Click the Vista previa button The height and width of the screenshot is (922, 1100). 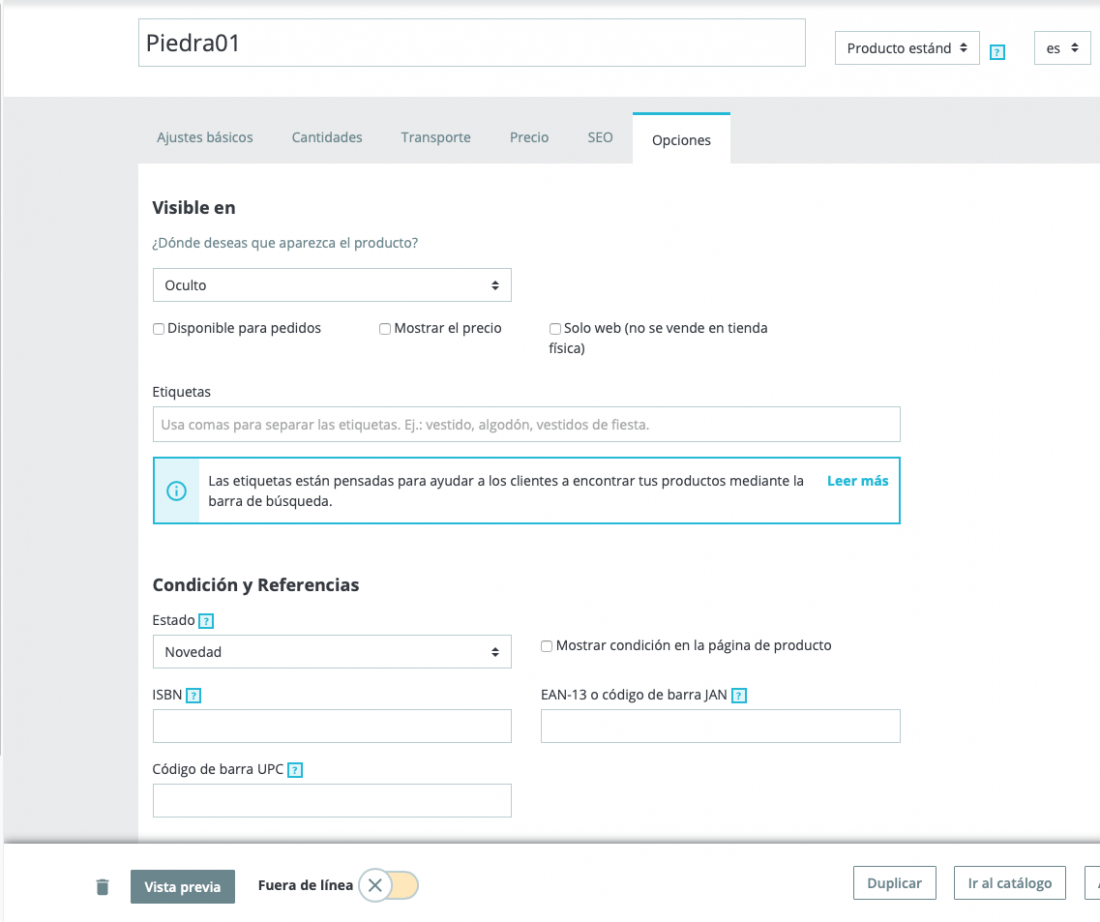pos(182,887)
